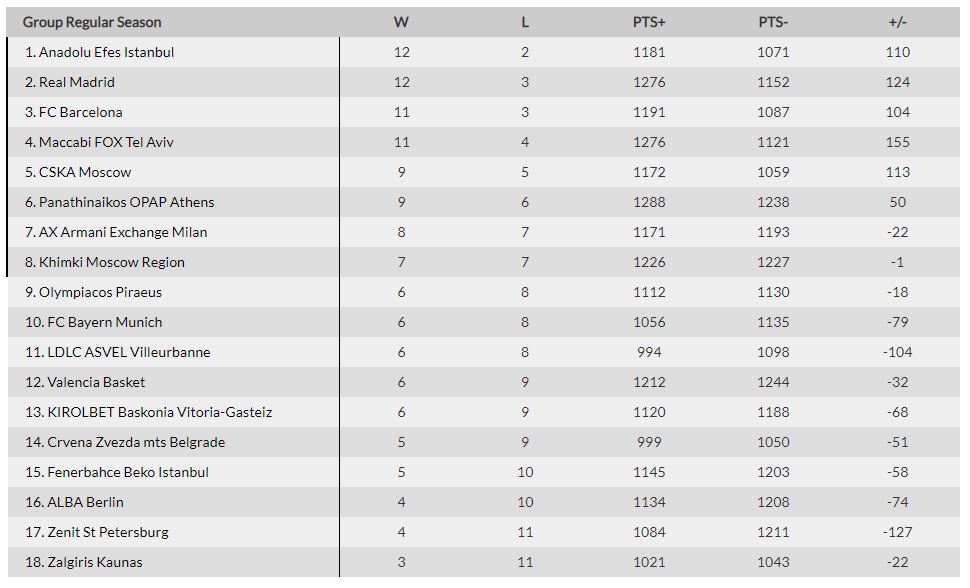
Task: Click CSKA Moscow team name
Action: (85, 172)
